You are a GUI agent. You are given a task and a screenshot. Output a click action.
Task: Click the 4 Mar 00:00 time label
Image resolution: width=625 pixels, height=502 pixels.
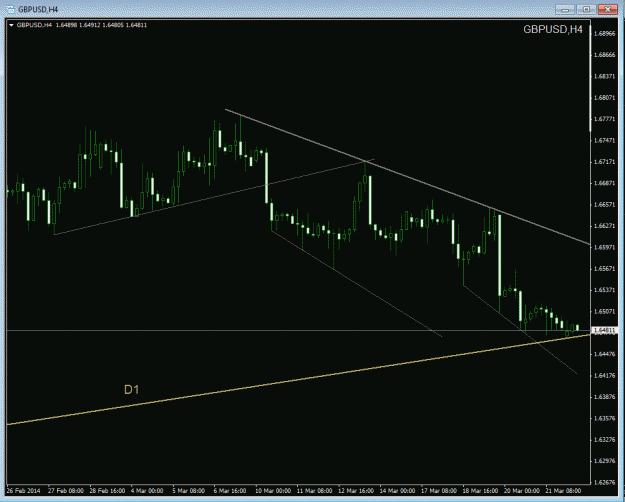point(147,490)
